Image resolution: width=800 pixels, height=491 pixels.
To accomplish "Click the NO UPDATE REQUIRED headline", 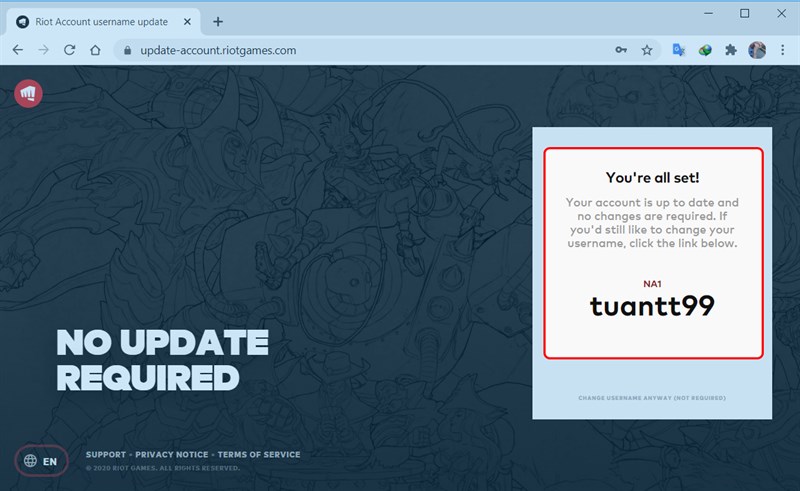I will coord(162,360).
